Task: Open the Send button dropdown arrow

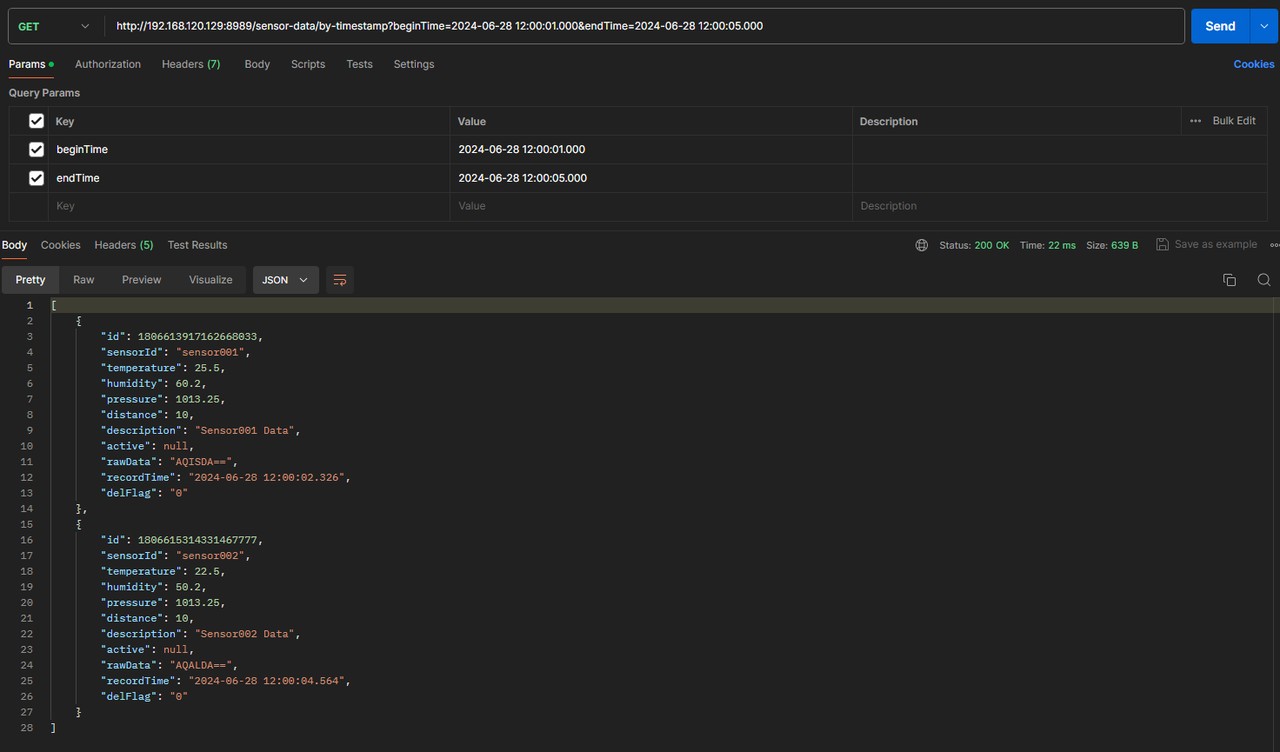Action: [x=1264, y=26]
